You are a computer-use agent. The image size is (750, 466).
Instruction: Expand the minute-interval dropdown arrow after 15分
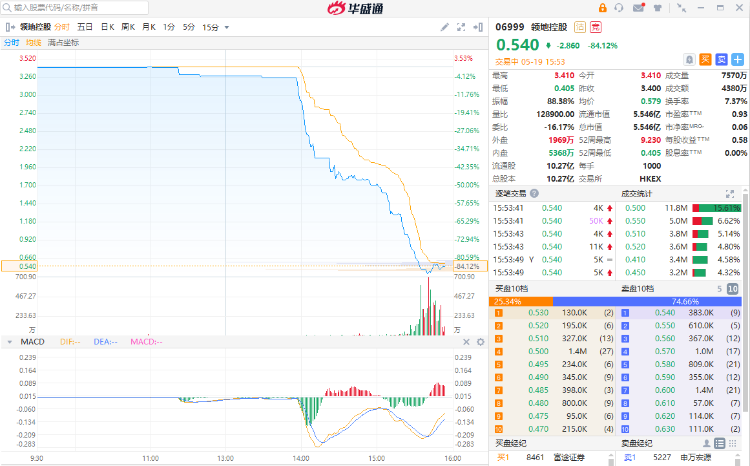point(227,27)
